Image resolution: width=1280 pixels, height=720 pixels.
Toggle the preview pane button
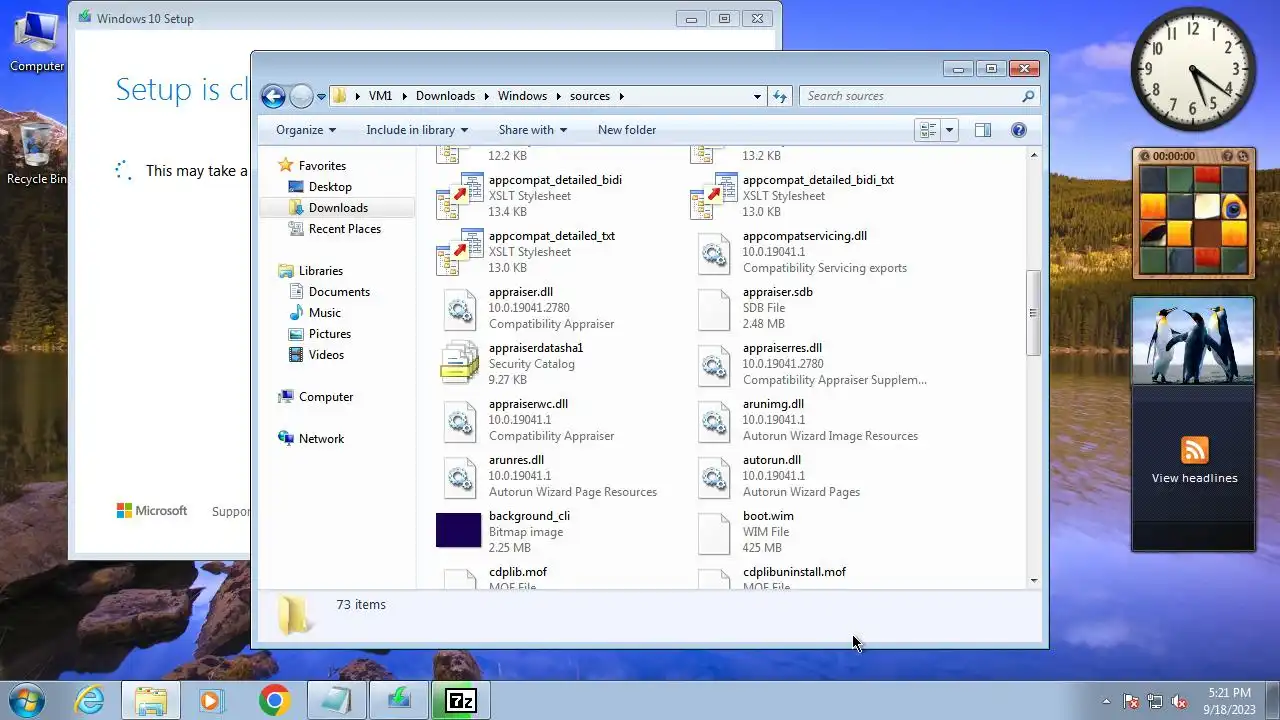click(983, 130)
